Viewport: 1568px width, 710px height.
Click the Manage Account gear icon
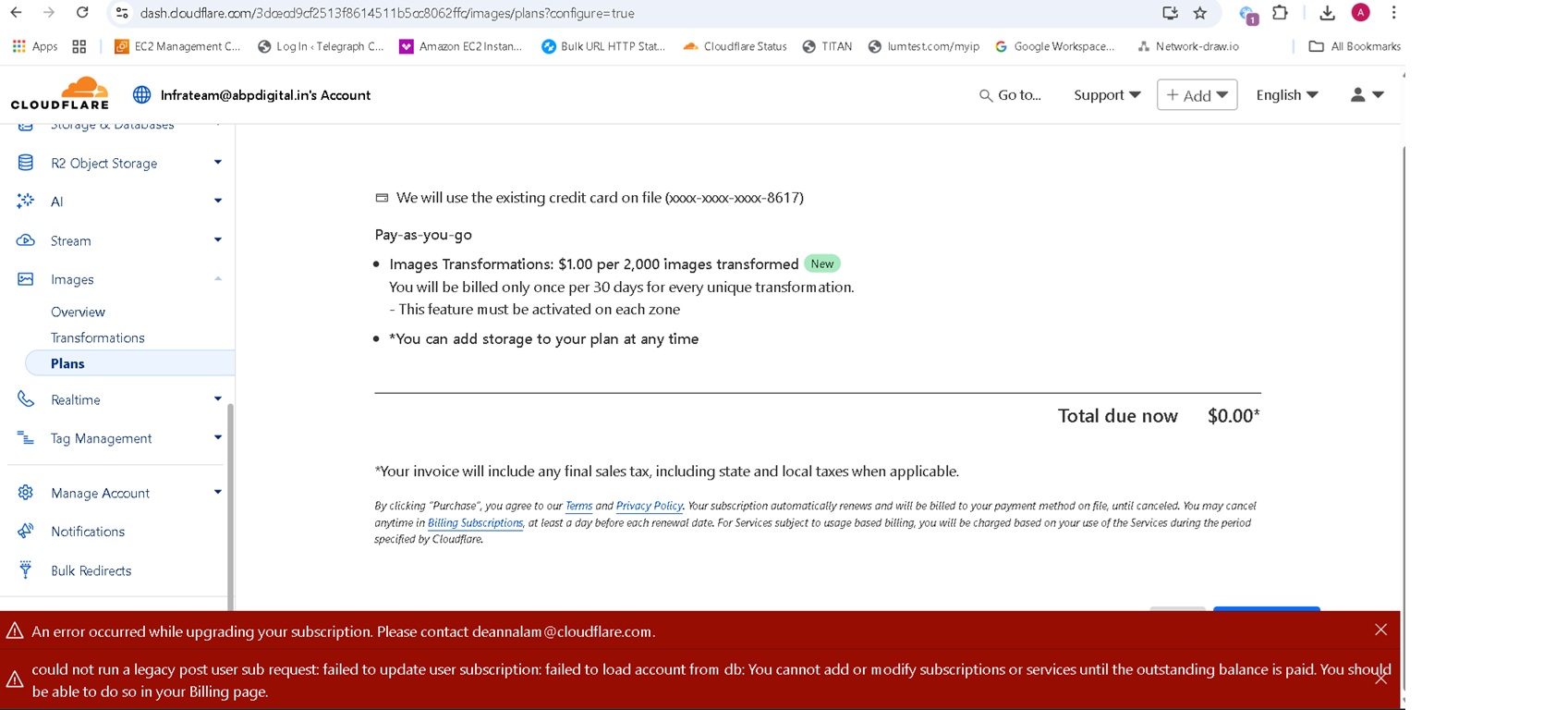tap(26, 493)
